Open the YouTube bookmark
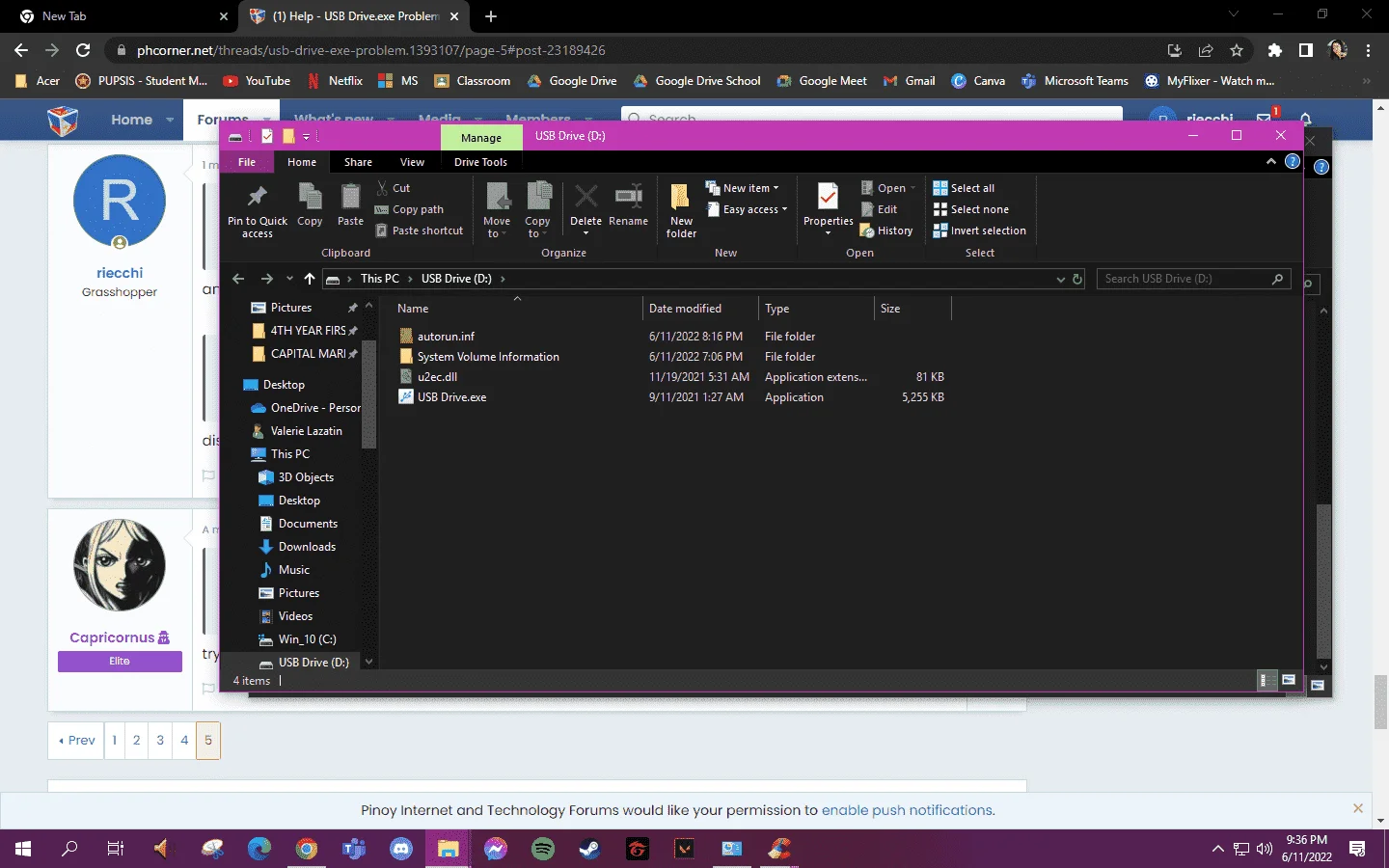Viewport: 1389px width, 868px height. click(257, 81)
